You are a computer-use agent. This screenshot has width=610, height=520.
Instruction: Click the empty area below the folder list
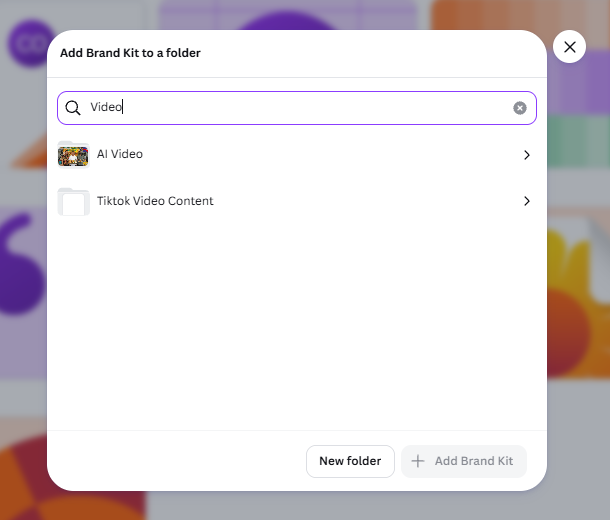pyautogui.click(x=297, y=323)
